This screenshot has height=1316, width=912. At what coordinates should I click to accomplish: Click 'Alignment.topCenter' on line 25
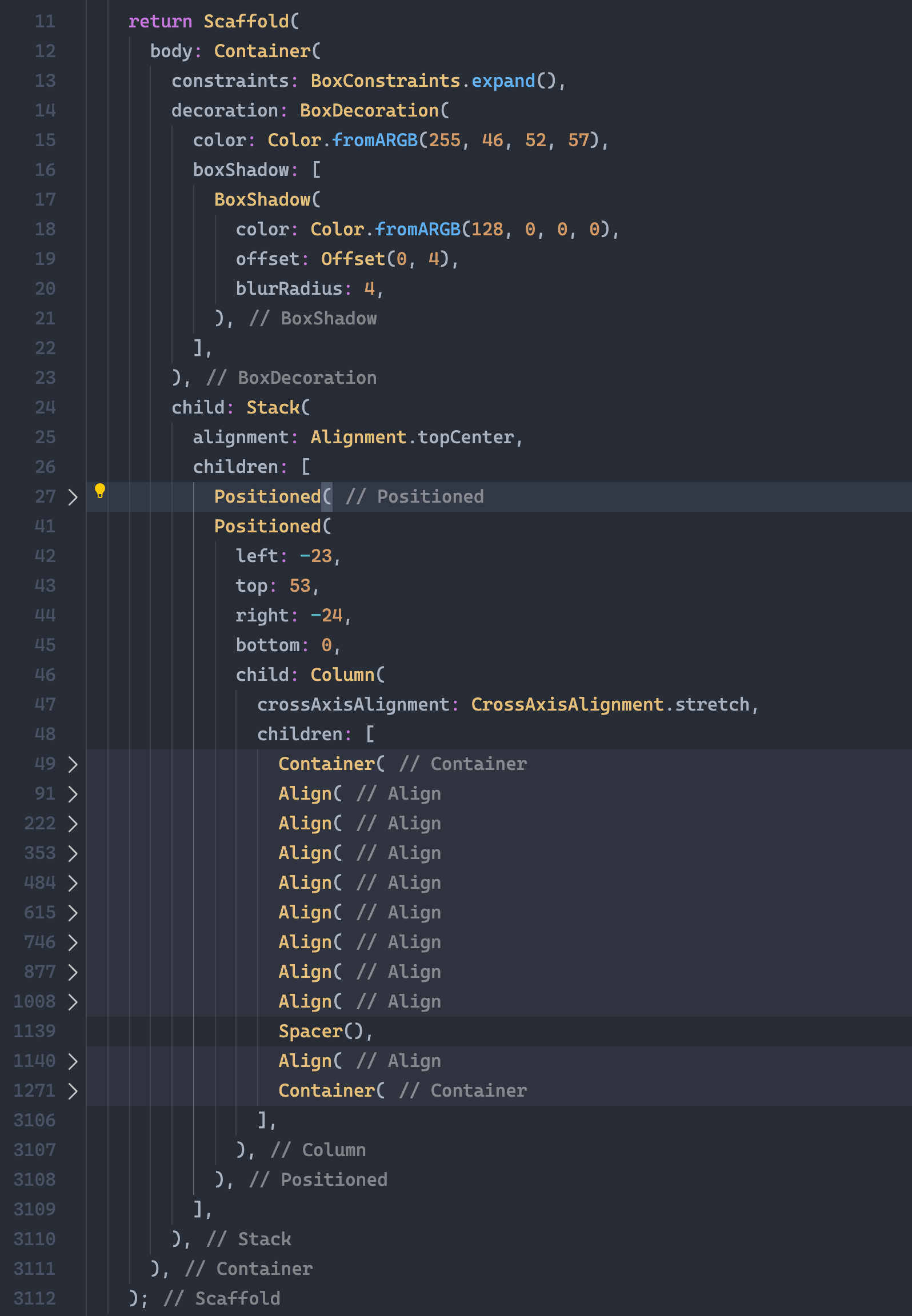click(x=413, y=438)
